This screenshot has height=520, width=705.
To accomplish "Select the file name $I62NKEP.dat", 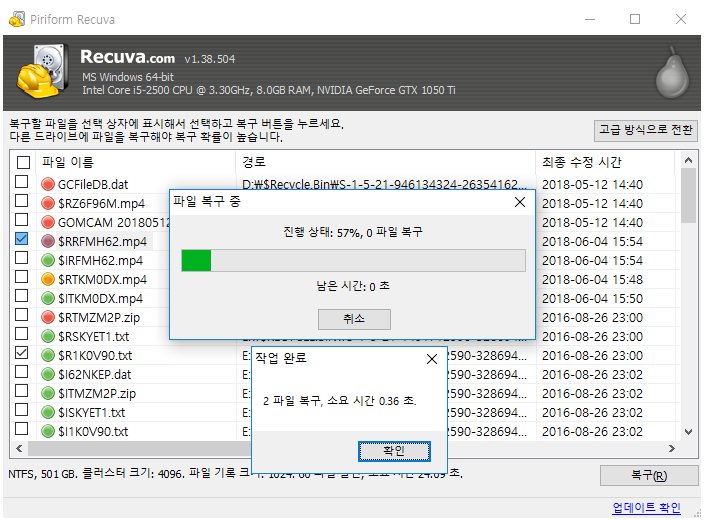I will (x=94, y=375).
